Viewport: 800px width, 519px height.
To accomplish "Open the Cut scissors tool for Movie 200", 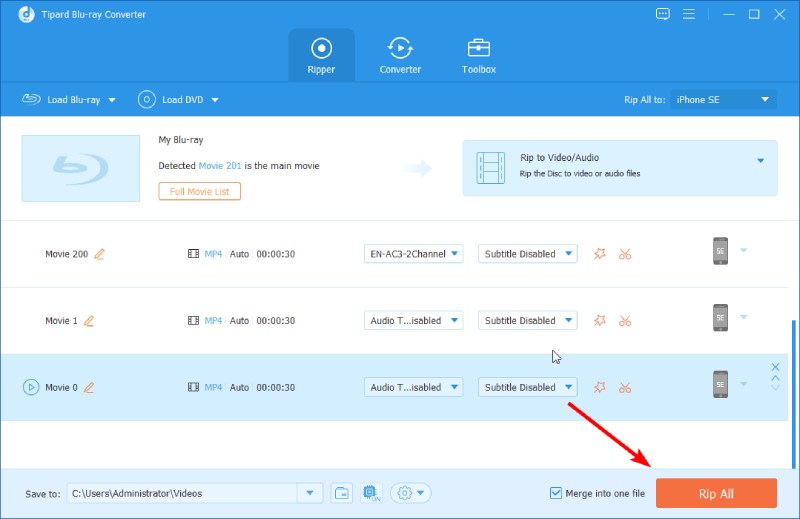I will (625, 254).
